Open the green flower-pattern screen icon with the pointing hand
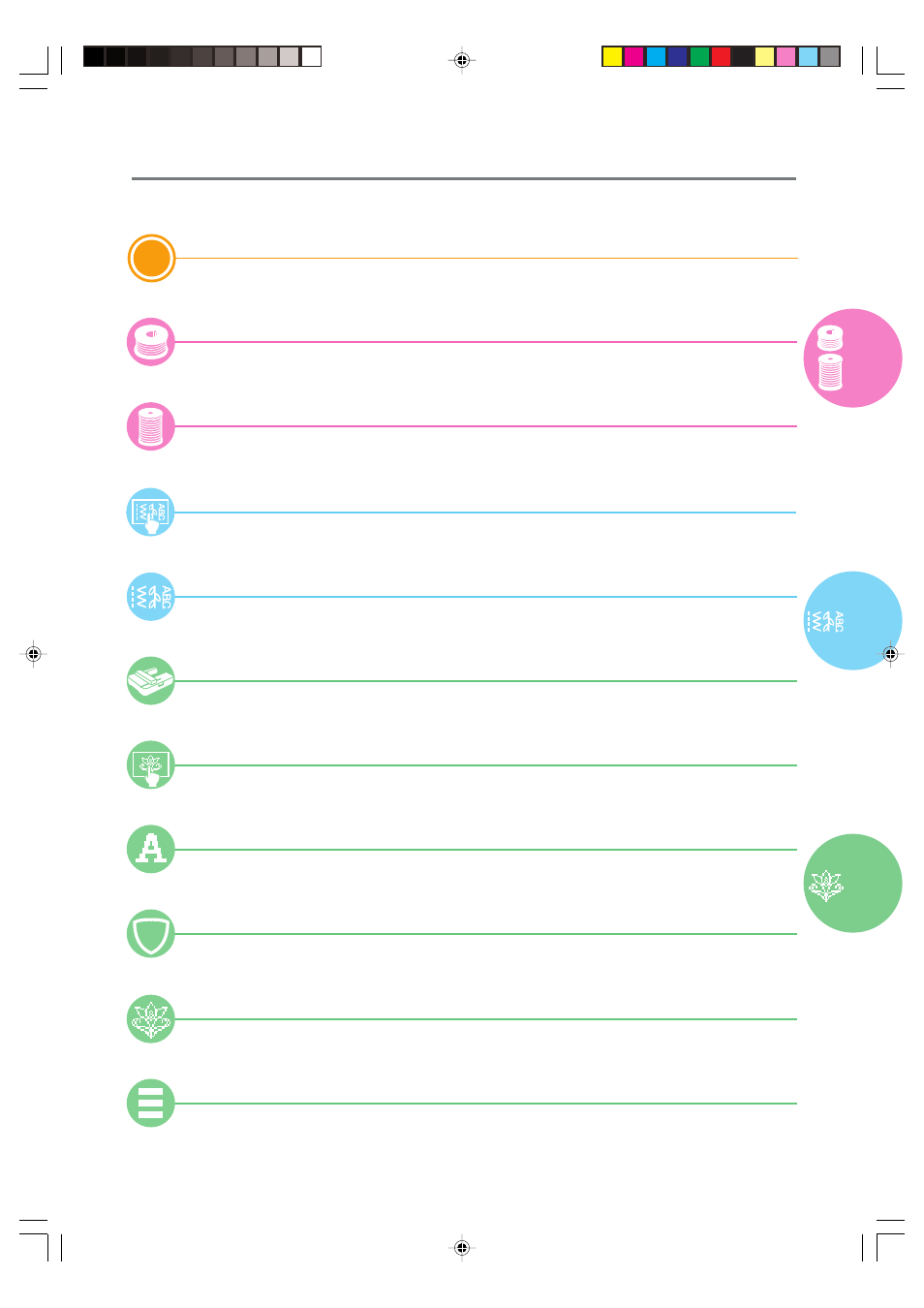 151,765
